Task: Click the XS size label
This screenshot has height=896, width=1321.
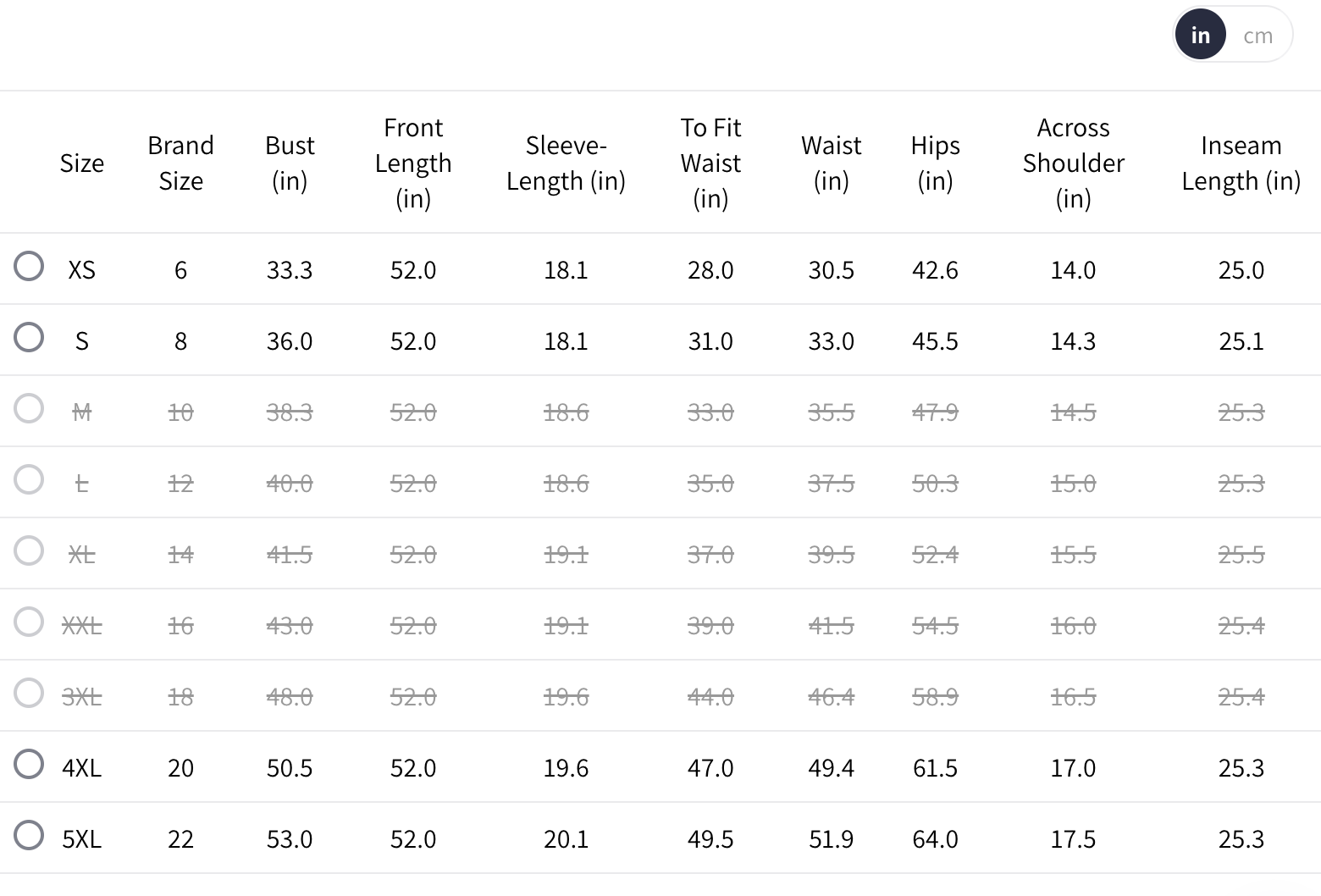Action: coord(81,270)
